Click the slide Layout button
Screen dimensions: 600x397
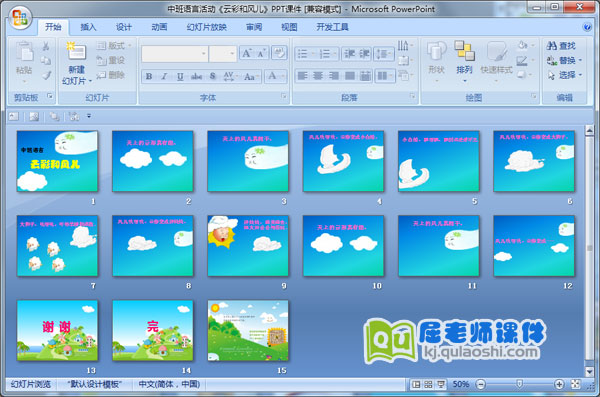click(114, 46)
